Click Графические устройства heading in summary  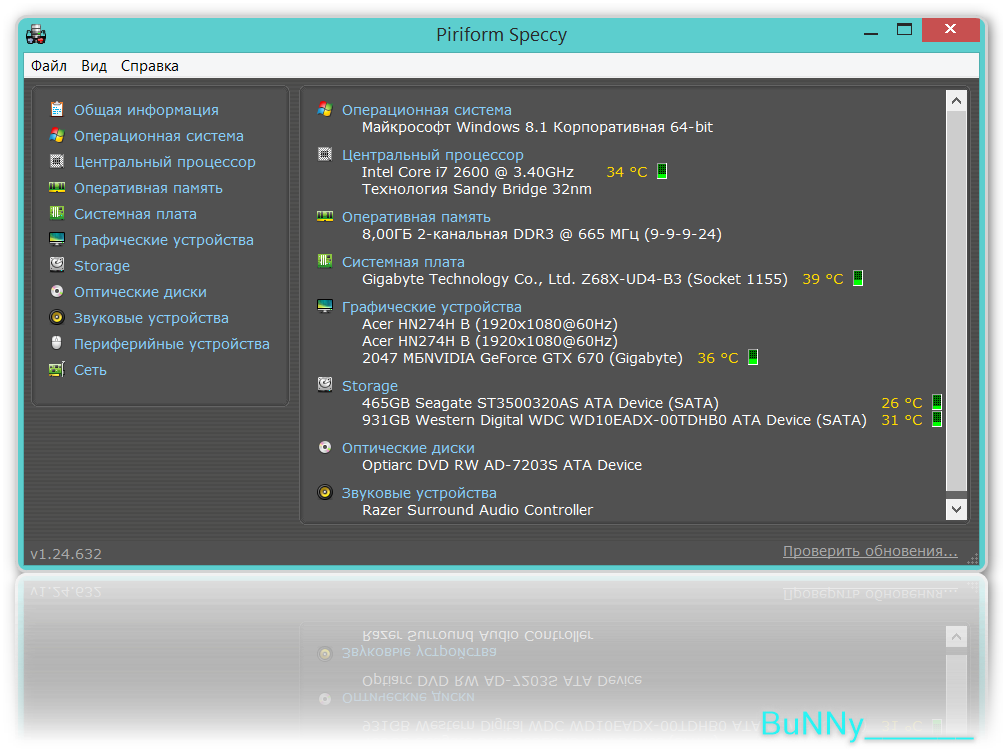[x=432, y=308]
